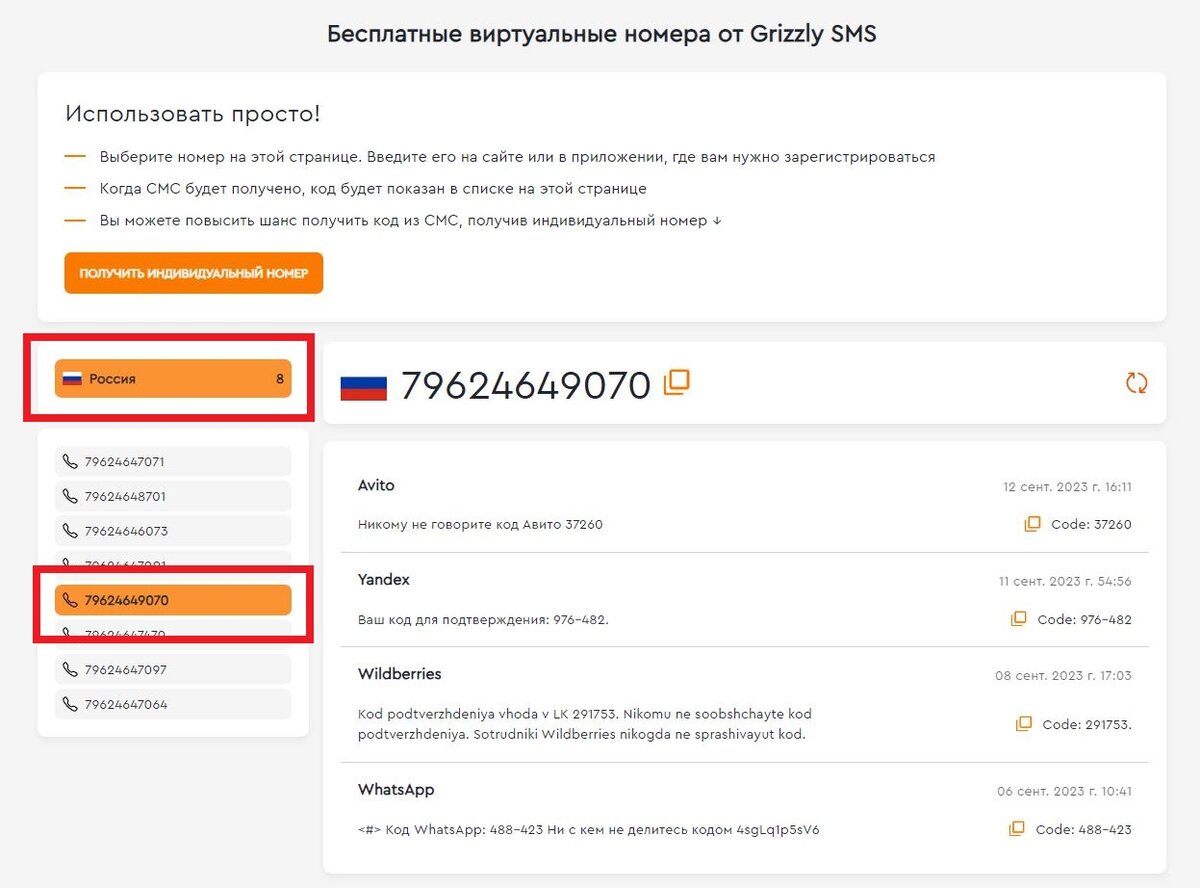
Task: Click the large number 79624649070 heading
Action: pyautogui.click(x=526, y=385)
